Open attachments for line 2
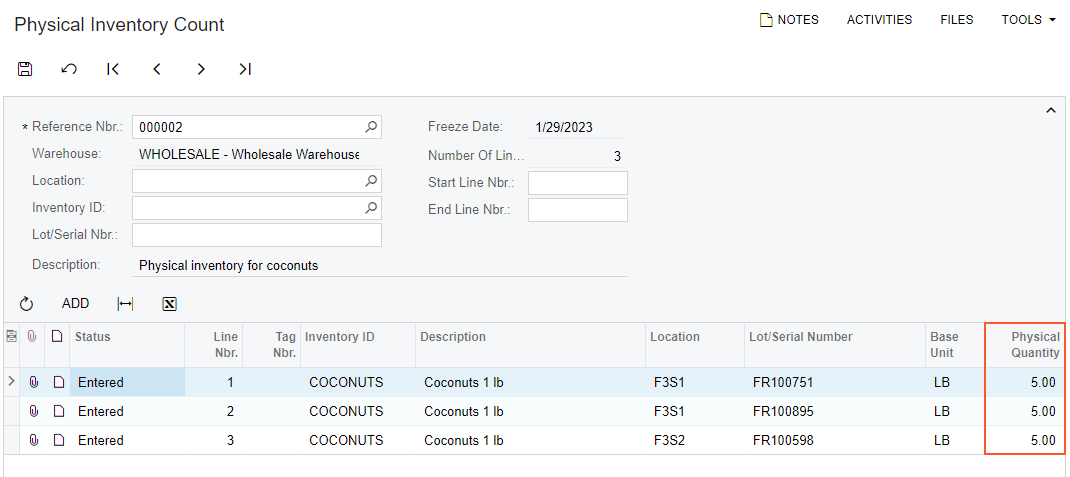Screen dimensions: 1070x477 [x=34, y=411]
